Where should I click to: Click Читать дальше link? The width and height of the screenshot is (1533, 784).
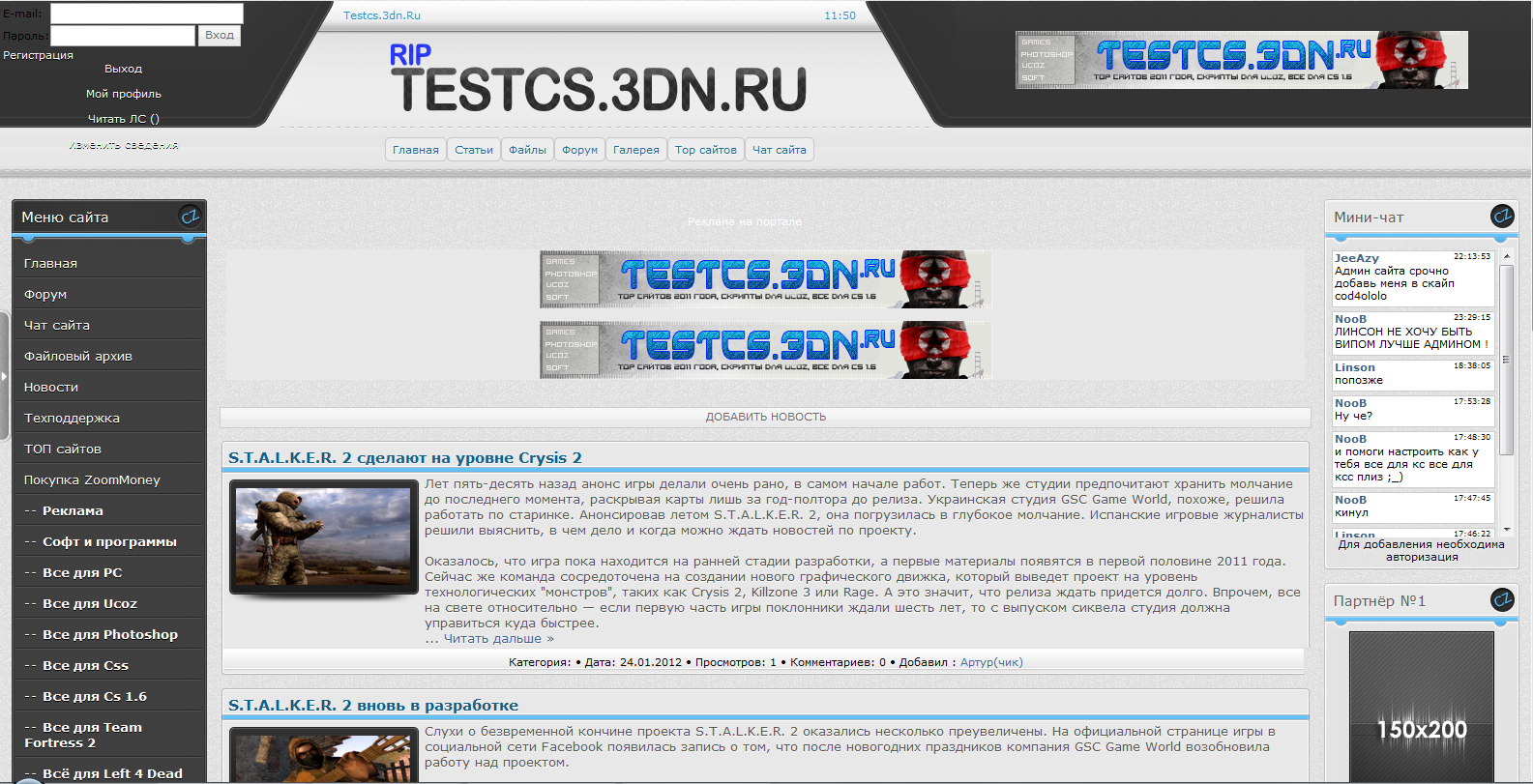click(499, 639)
